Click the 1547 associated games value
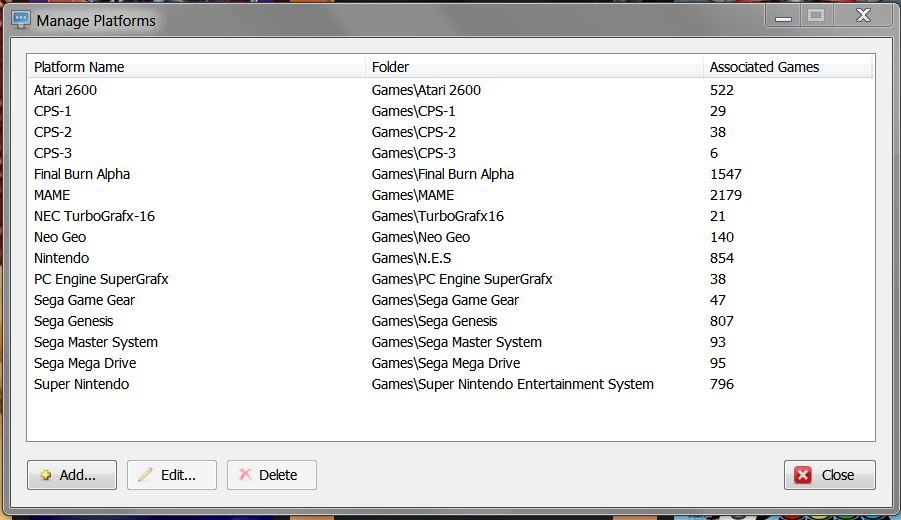 click(726, 174)
